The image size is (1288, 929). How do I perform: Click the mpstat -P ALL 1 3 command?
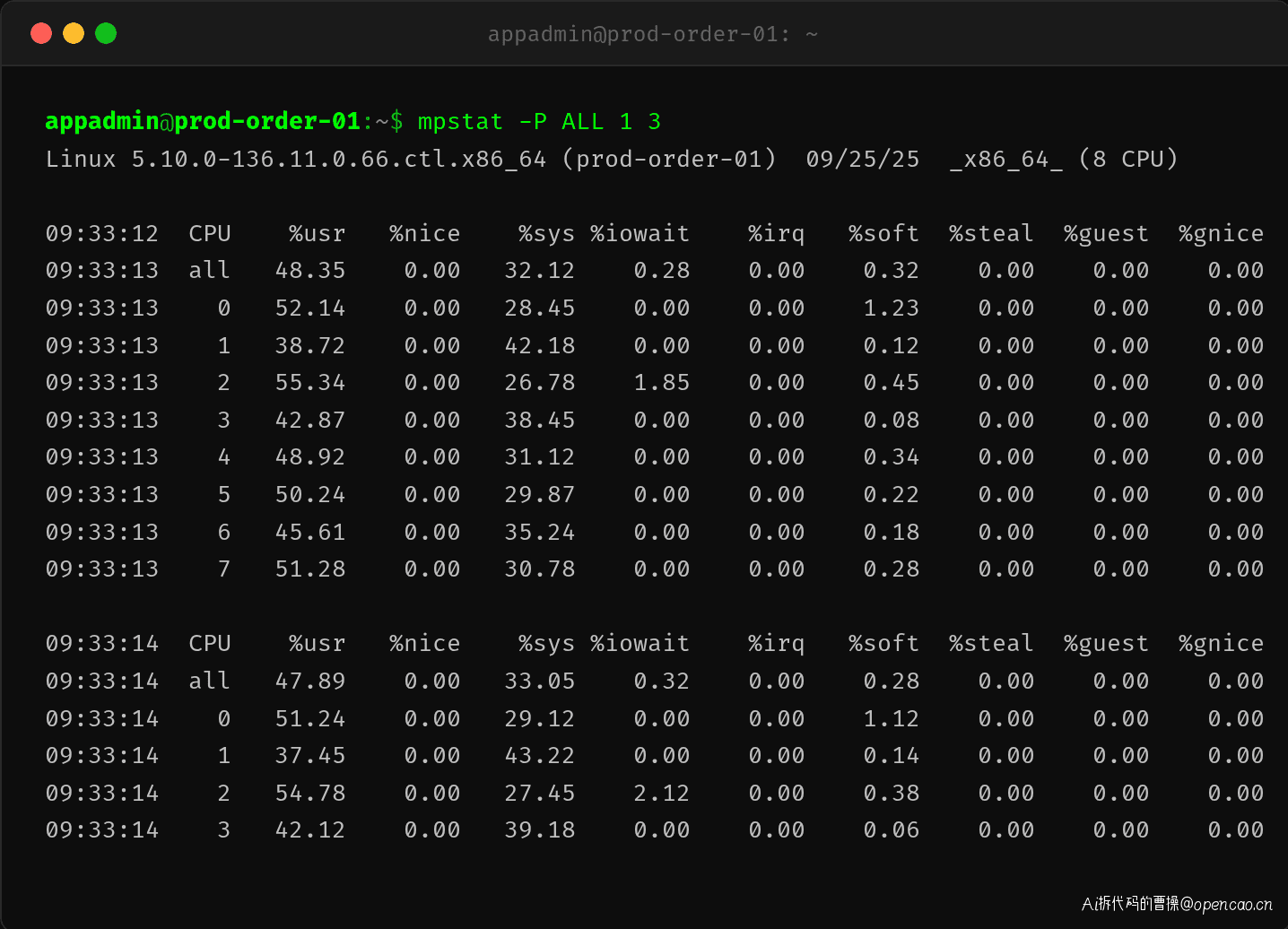click(539, 121)
